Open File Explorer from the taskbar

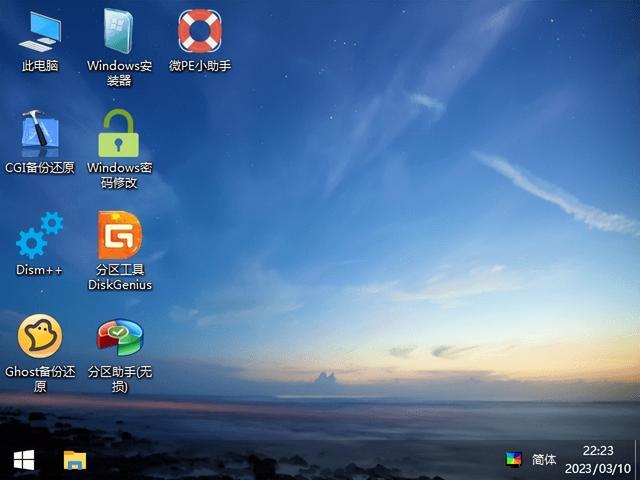75,460
